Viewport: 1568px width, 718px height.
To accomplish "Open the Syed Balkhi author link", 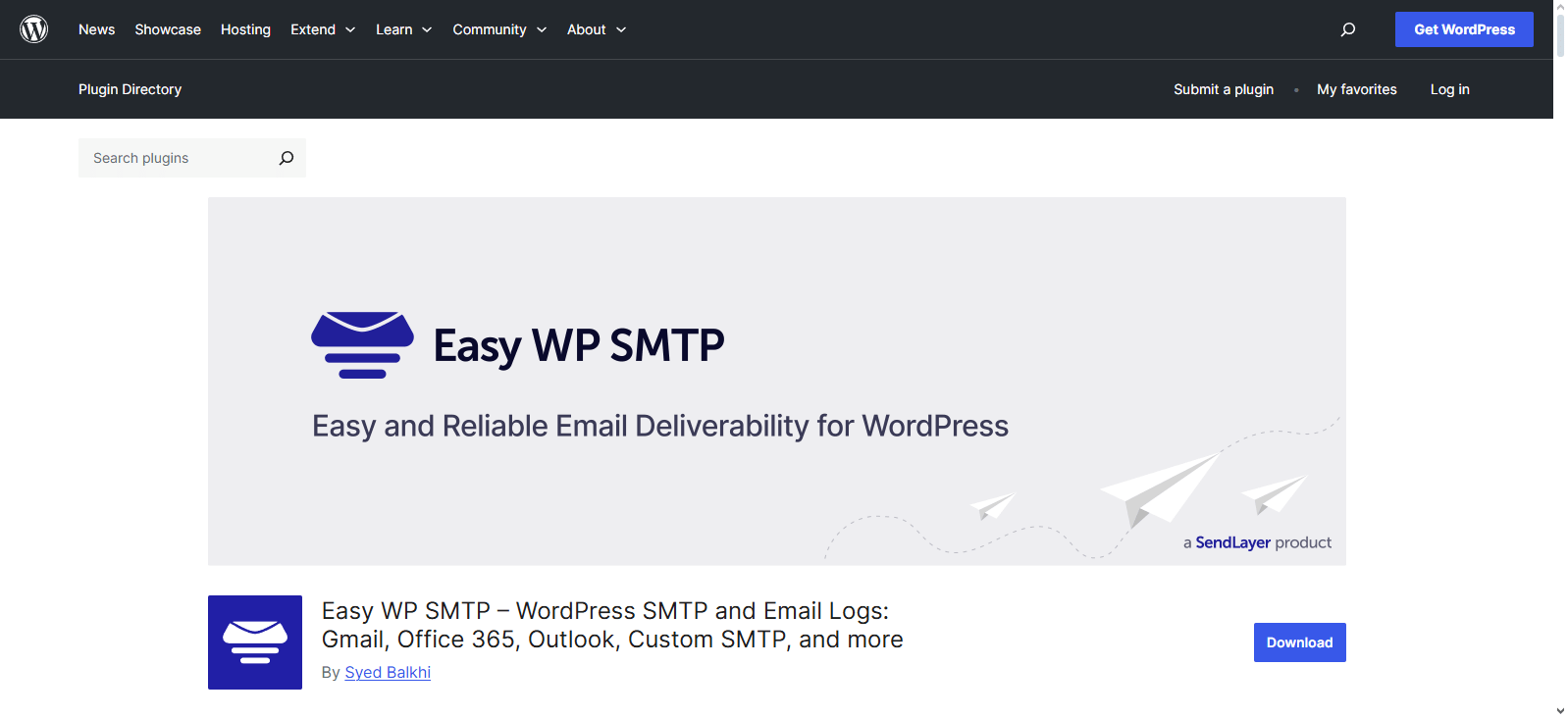I will click(388, 672).
